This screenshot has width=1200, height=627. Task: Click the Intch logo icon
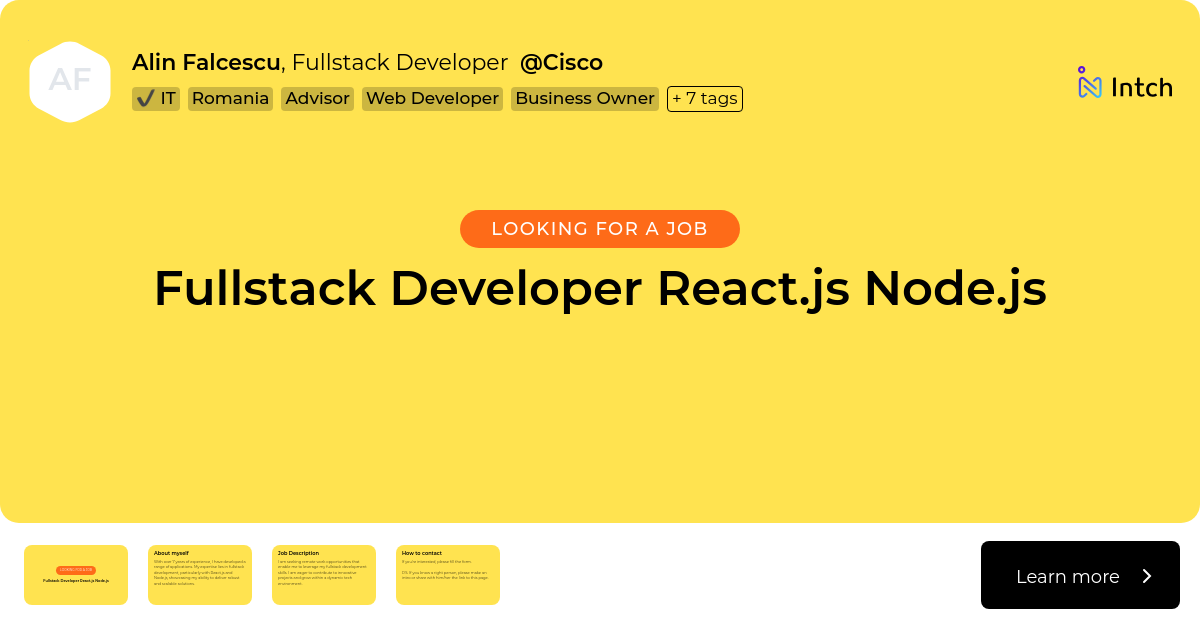[x=1089, y=85]
